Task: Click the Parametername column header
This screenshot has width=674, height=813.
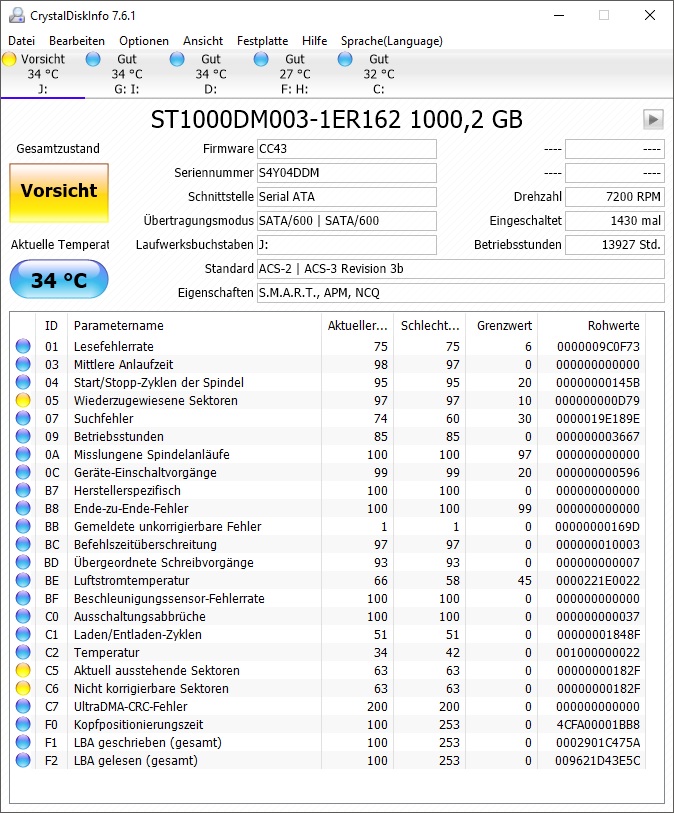Action: [x=194, y=326]
